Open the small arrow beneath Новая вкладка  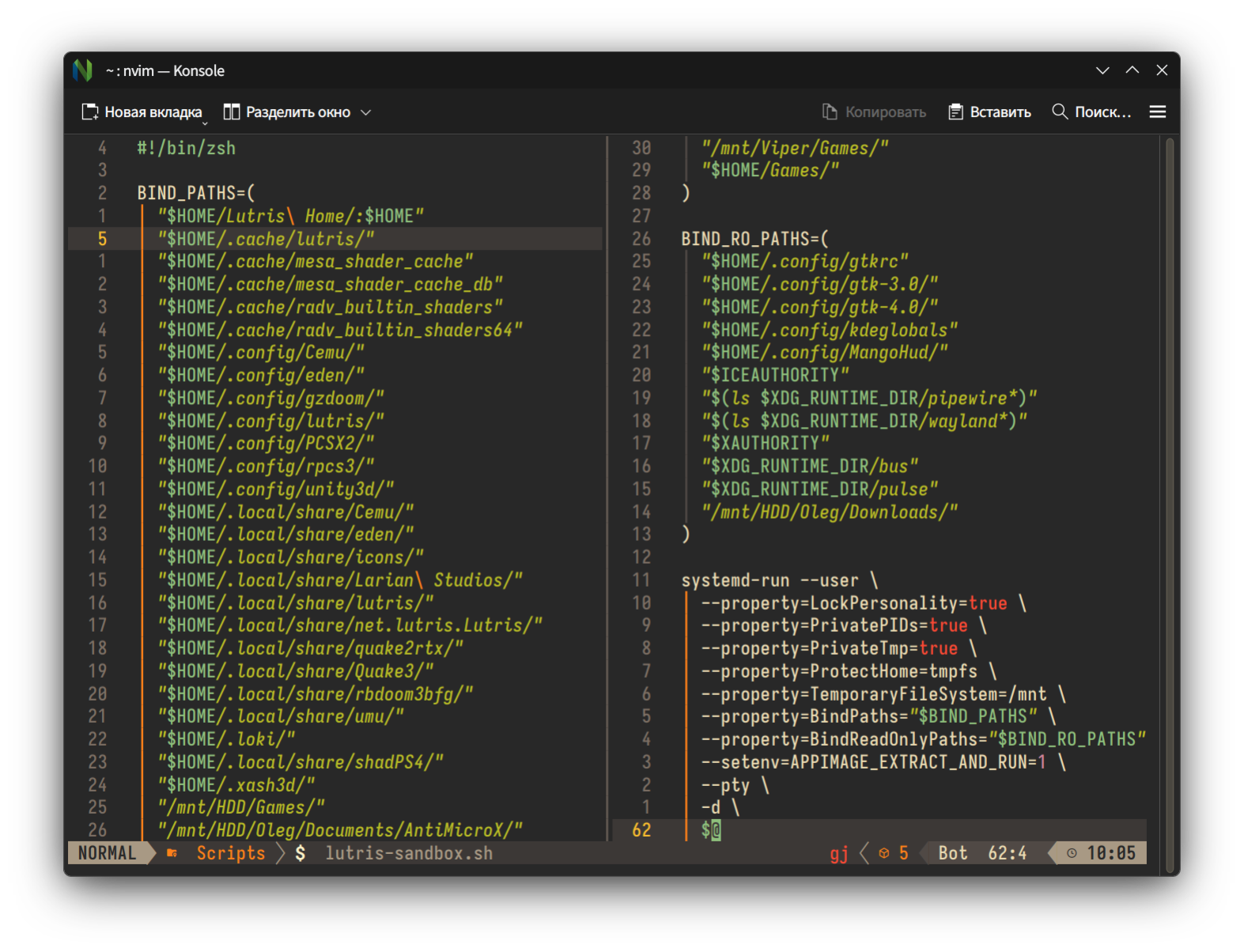(205, 123)
